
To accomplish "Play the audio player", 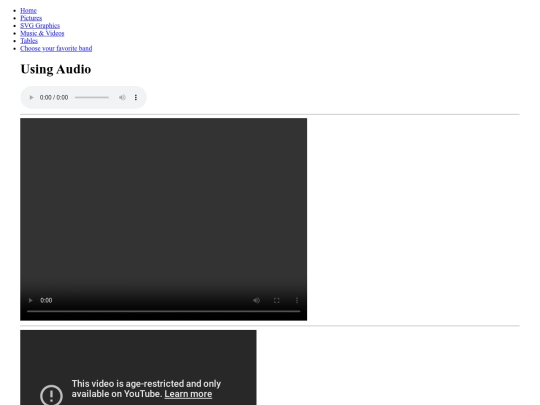I will 31,97.
